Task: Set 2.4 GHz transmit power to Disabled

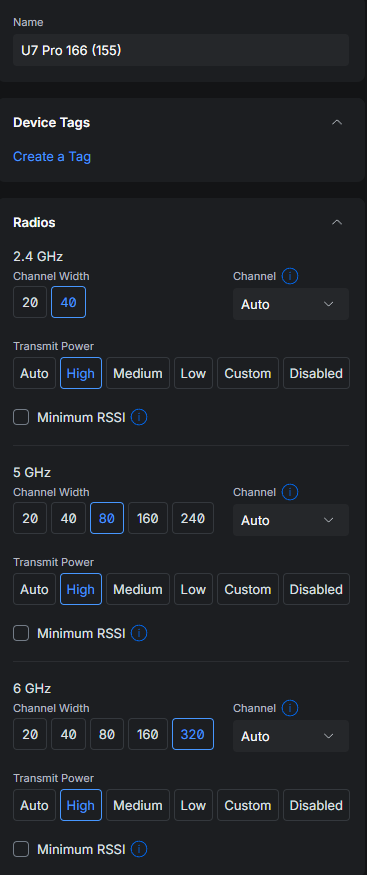Action: click(x=316, y=373)
